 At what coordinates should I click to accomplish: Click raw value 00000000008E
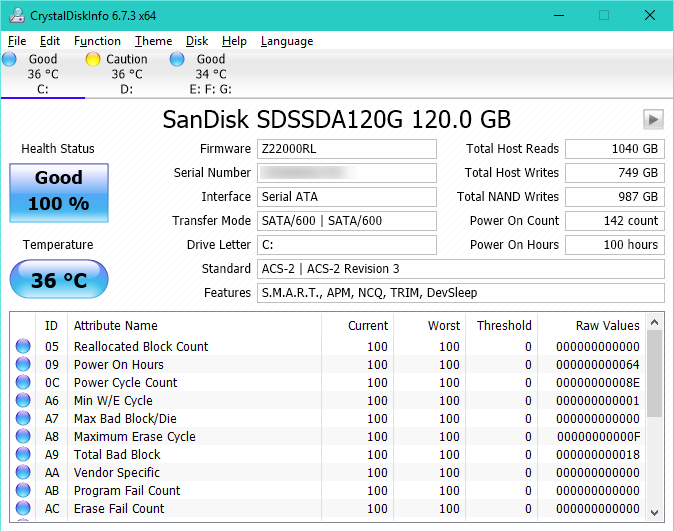click(x=597, y=382)
